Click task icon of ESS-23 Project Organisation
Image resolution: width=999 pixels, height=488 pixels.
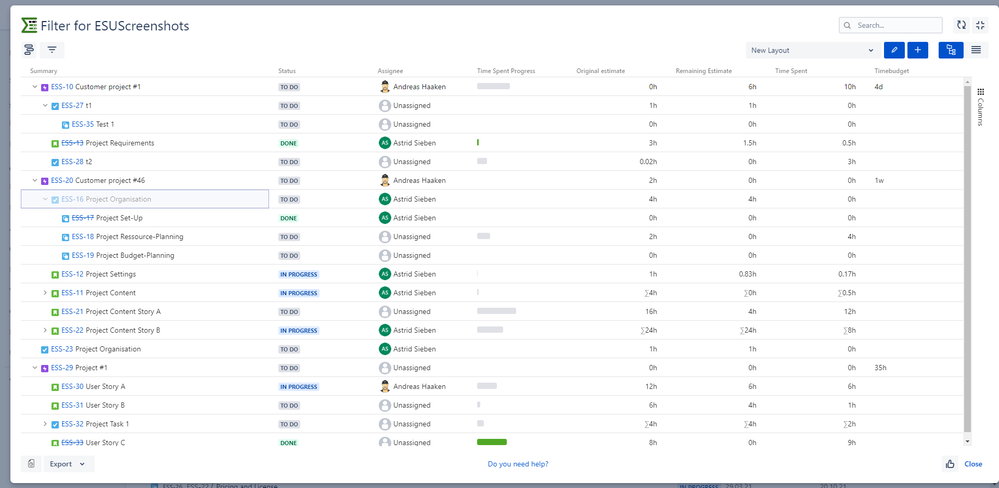(x=45, y=350)
